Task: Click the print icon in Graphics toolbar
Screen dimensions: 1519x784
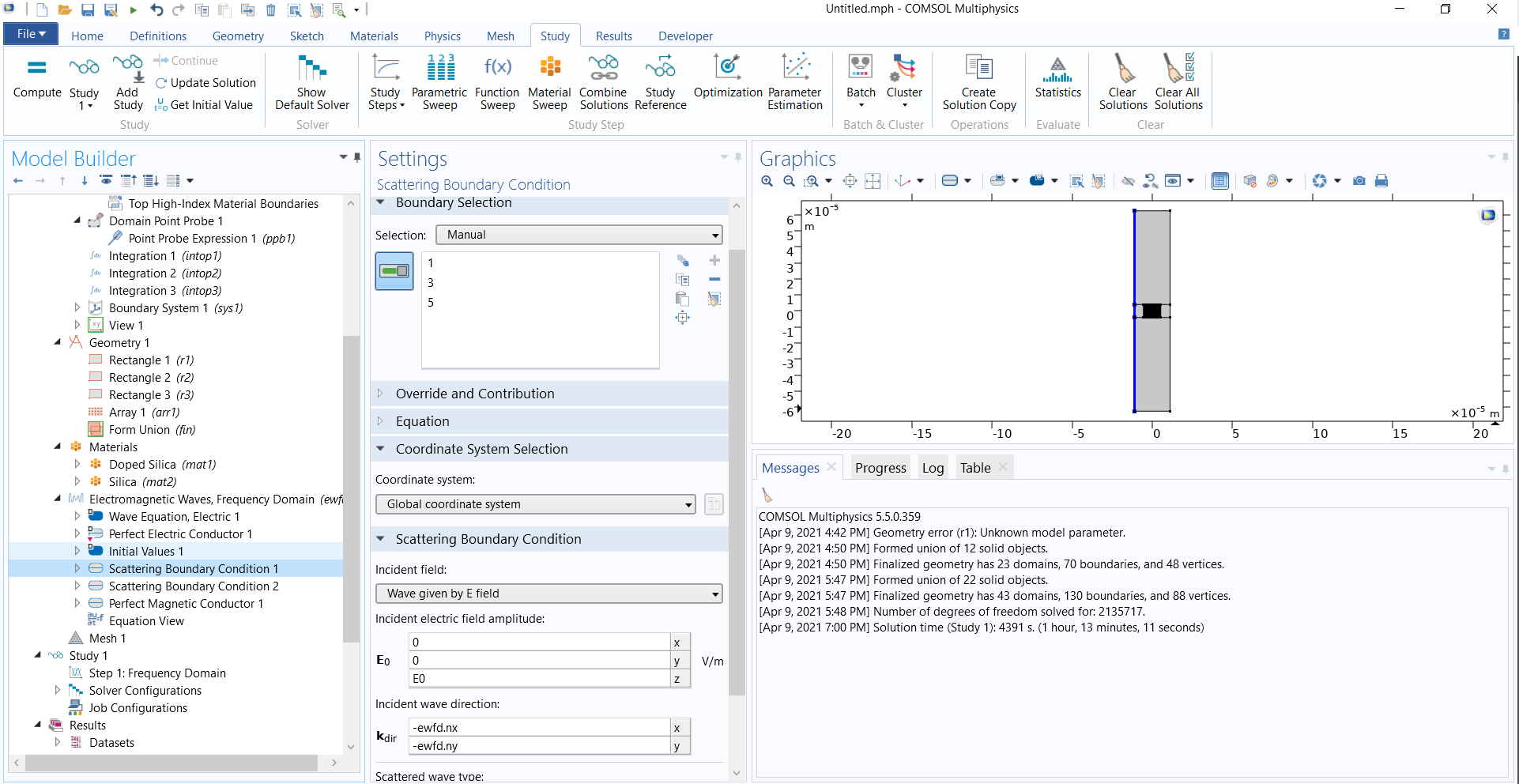Action: click(1381, 181)
